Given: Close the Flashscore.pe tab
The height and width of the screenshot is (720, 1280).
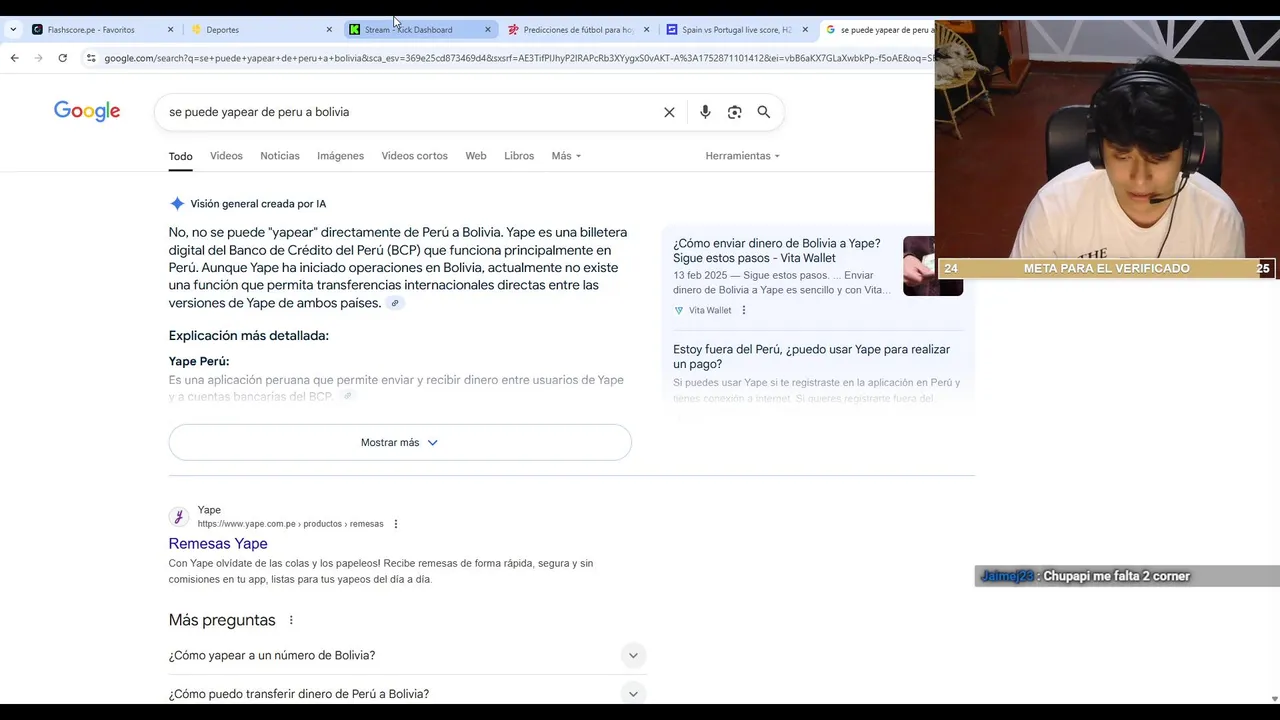Looking at the screenshot, I should tap(170, 30).
